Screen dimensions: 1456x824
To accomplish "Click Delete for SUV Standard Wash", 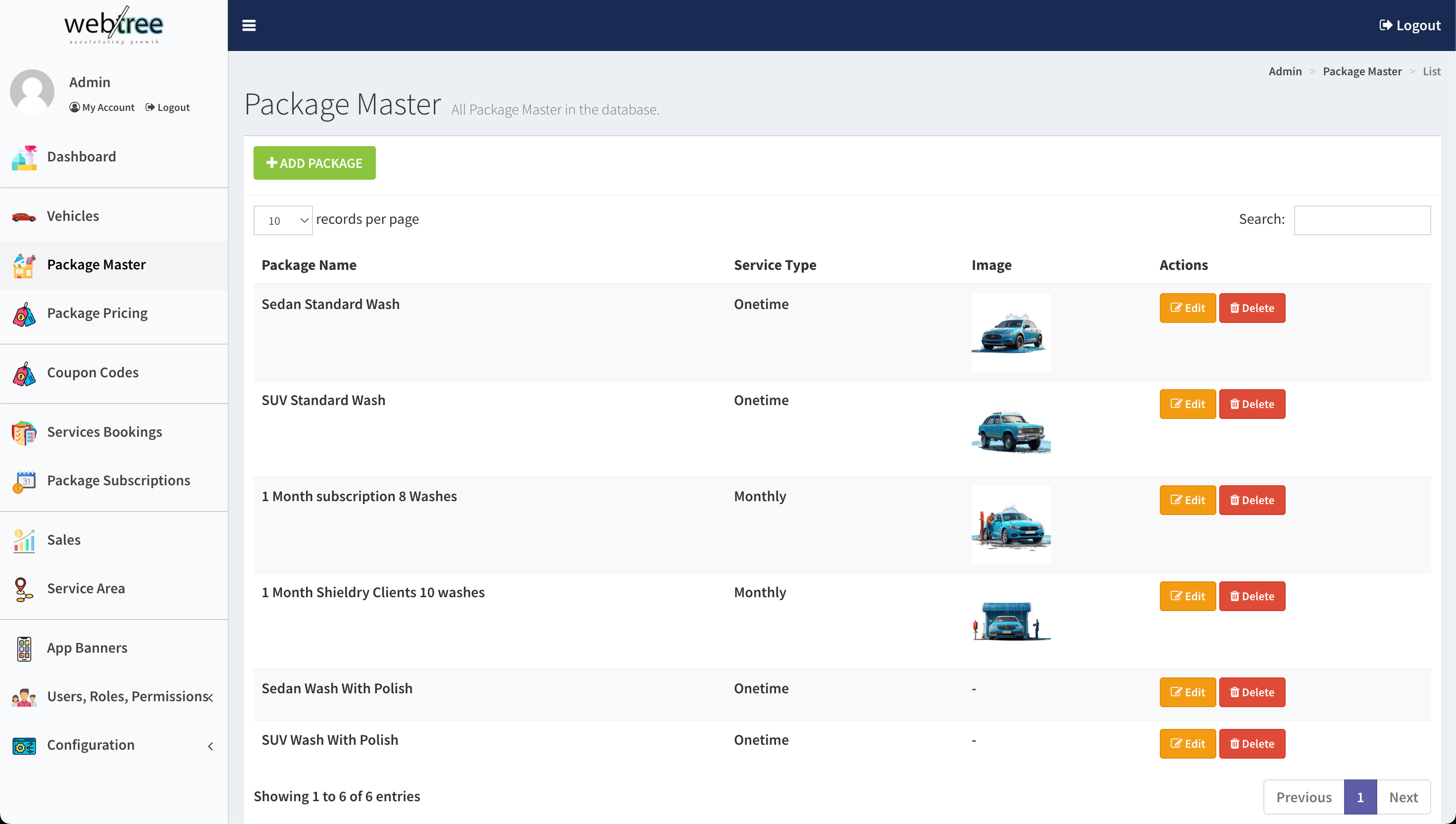I will coord(1251,404).
